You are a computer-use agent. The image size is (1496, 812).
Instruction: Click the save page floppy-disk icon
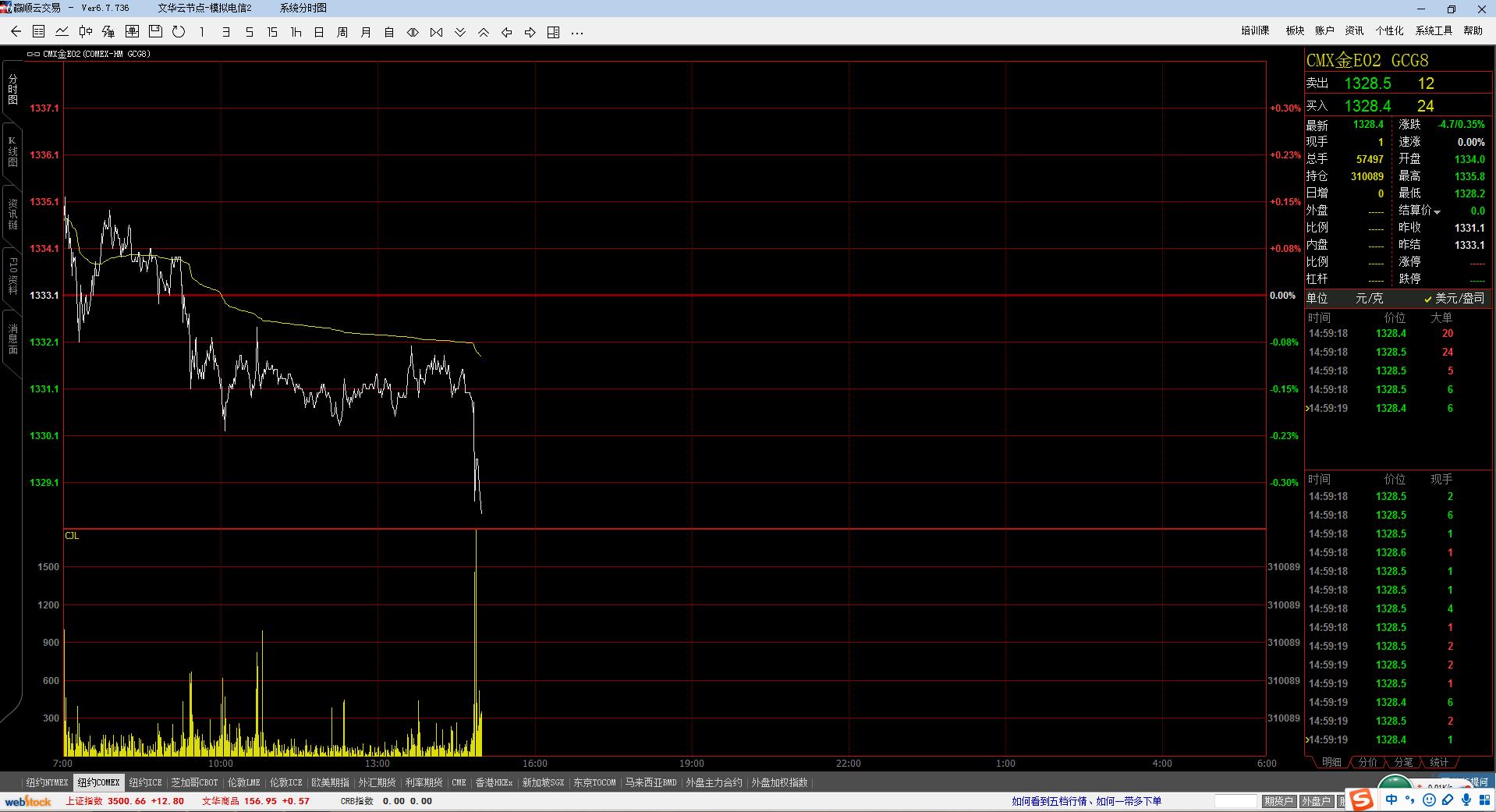155,32
